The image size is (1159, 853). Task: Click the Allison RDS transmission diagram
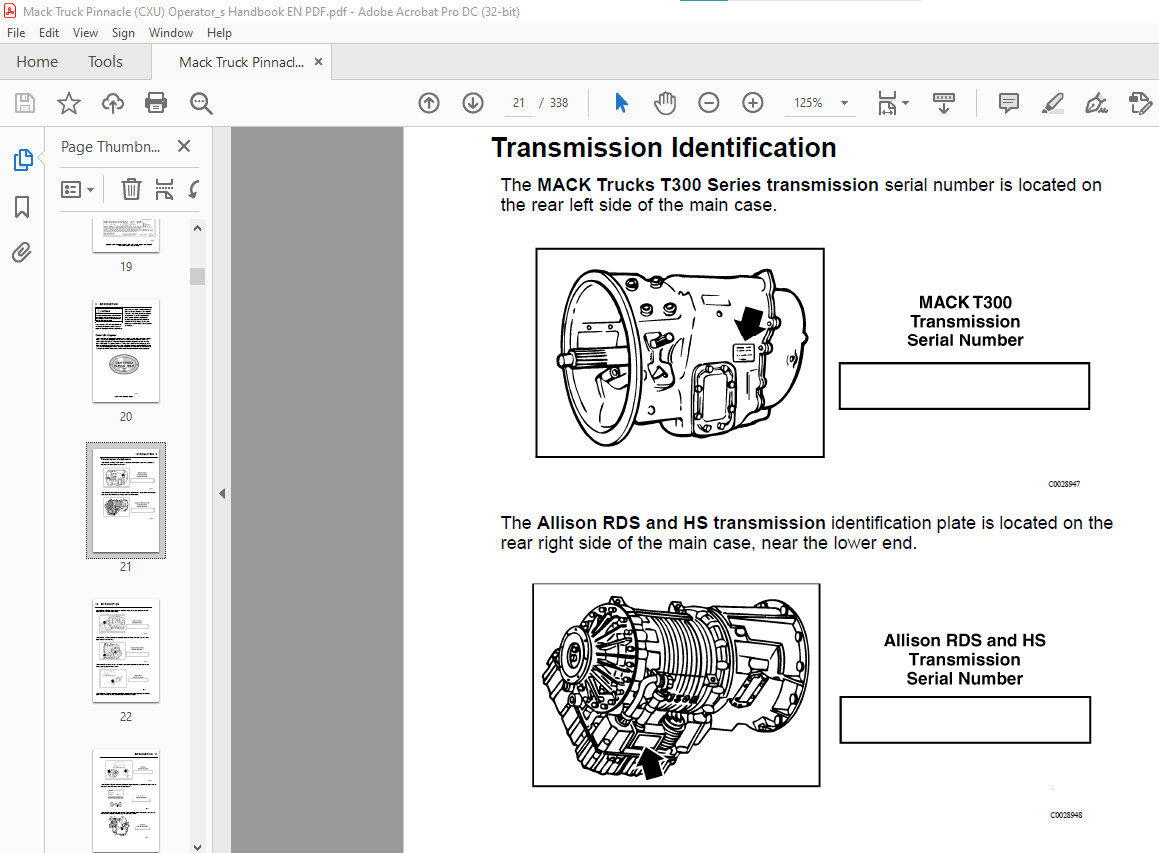(x=676, y=685)
